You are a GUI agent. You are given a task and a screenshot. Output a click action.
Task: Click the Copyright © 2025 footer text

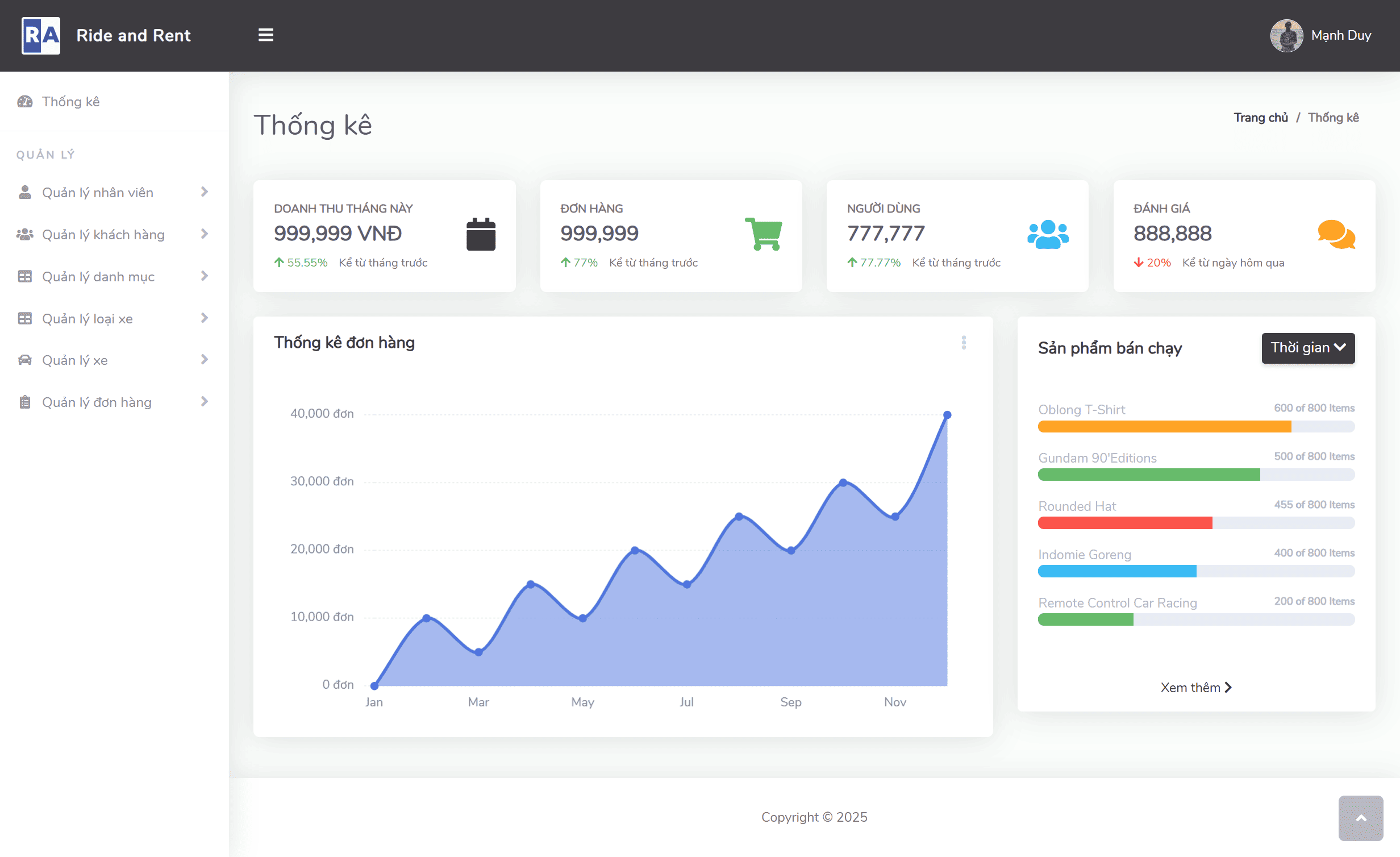click(x=814, y=817)
